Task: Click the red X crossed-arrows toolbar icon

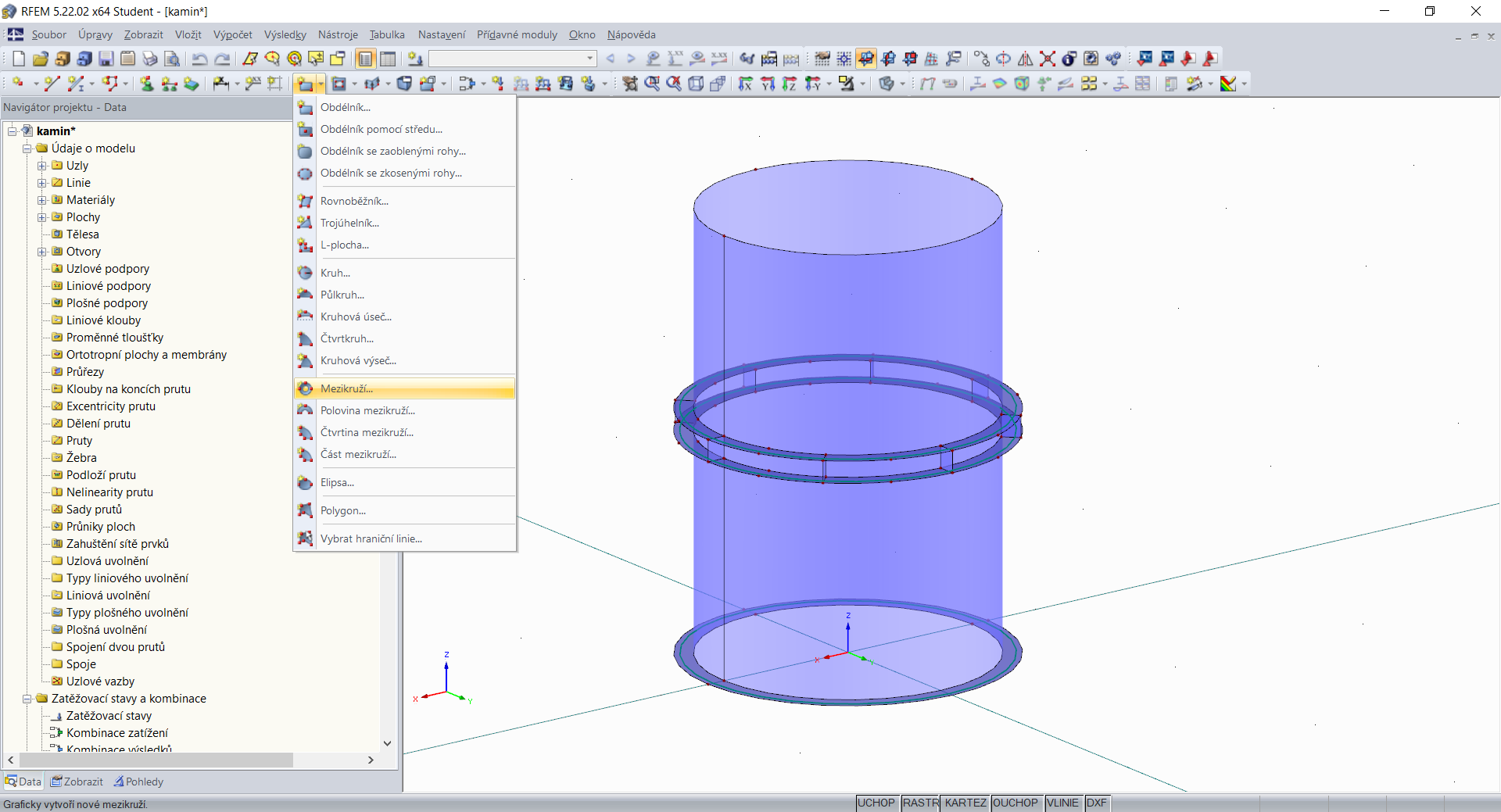Action: coord(1048,59)
